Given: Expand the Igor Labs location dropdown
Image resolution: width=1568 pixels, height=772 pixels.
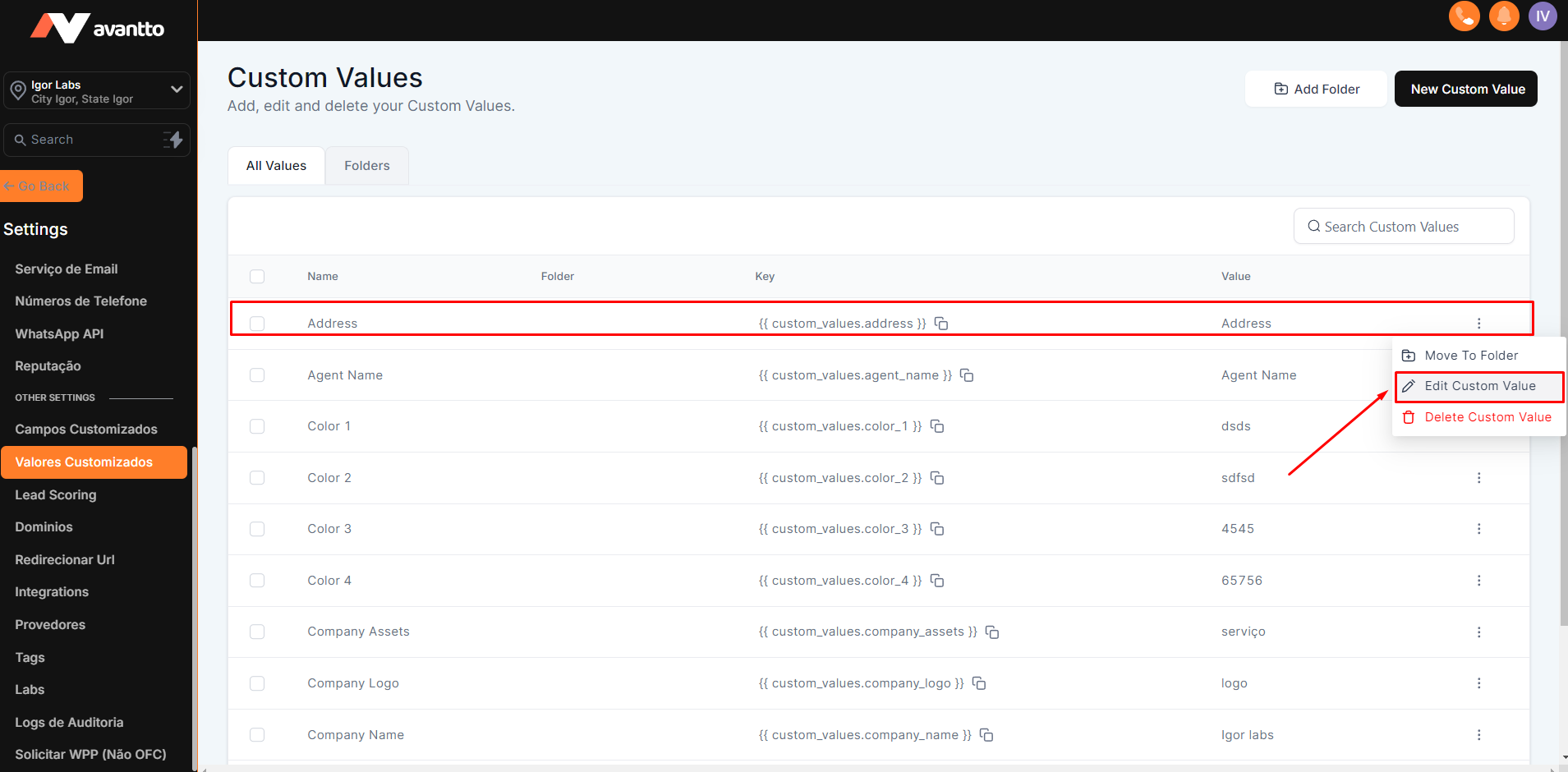Looking at the screenshot, I should tap(176, 90).
